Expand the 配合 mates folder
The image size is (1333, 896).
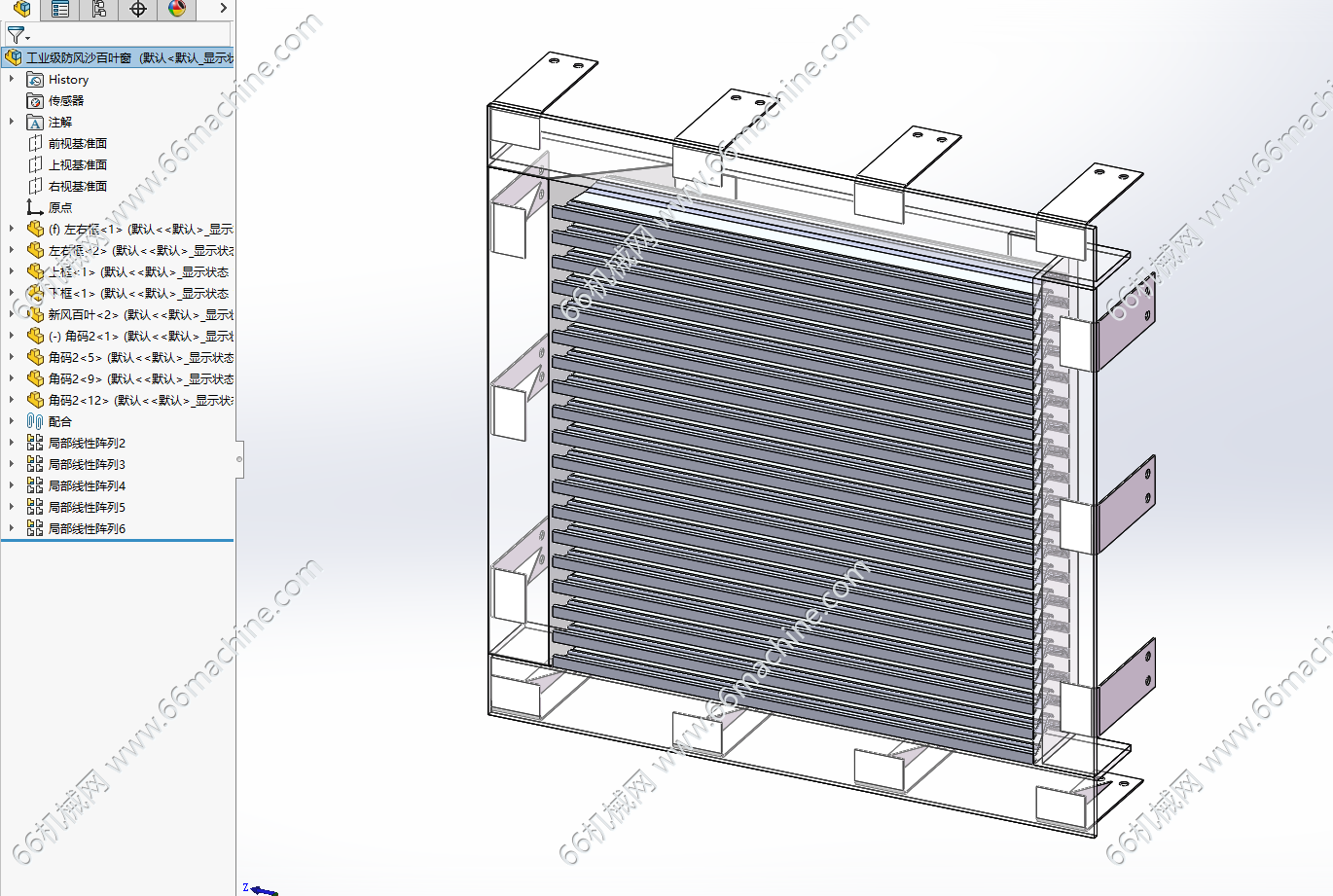[12, 421]
